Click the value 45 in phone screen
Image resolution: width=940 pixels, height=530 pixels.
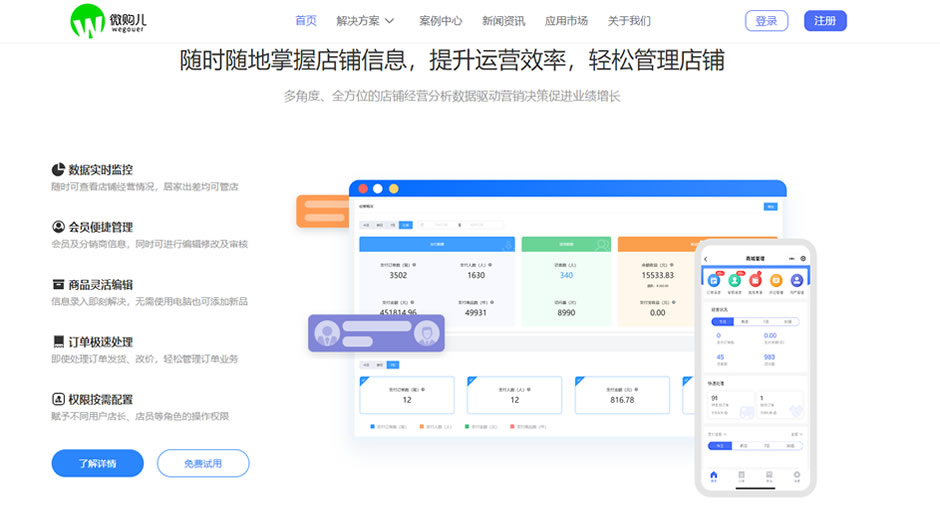click(x=720, y=357)
